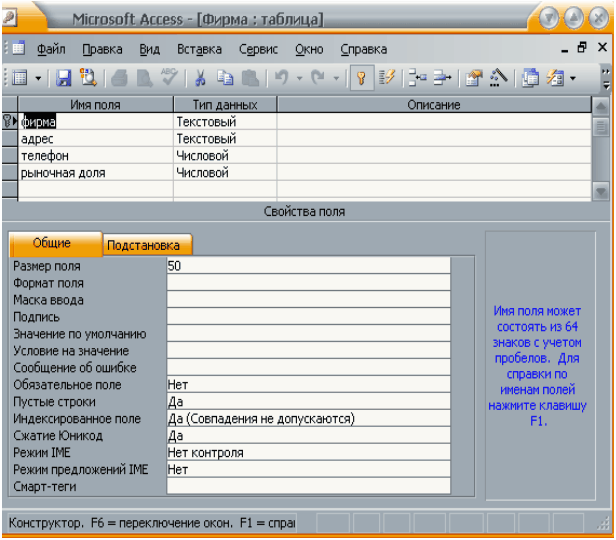Select the Общие tab
Screen dimensions: 616x540
(x=55, y=243)
